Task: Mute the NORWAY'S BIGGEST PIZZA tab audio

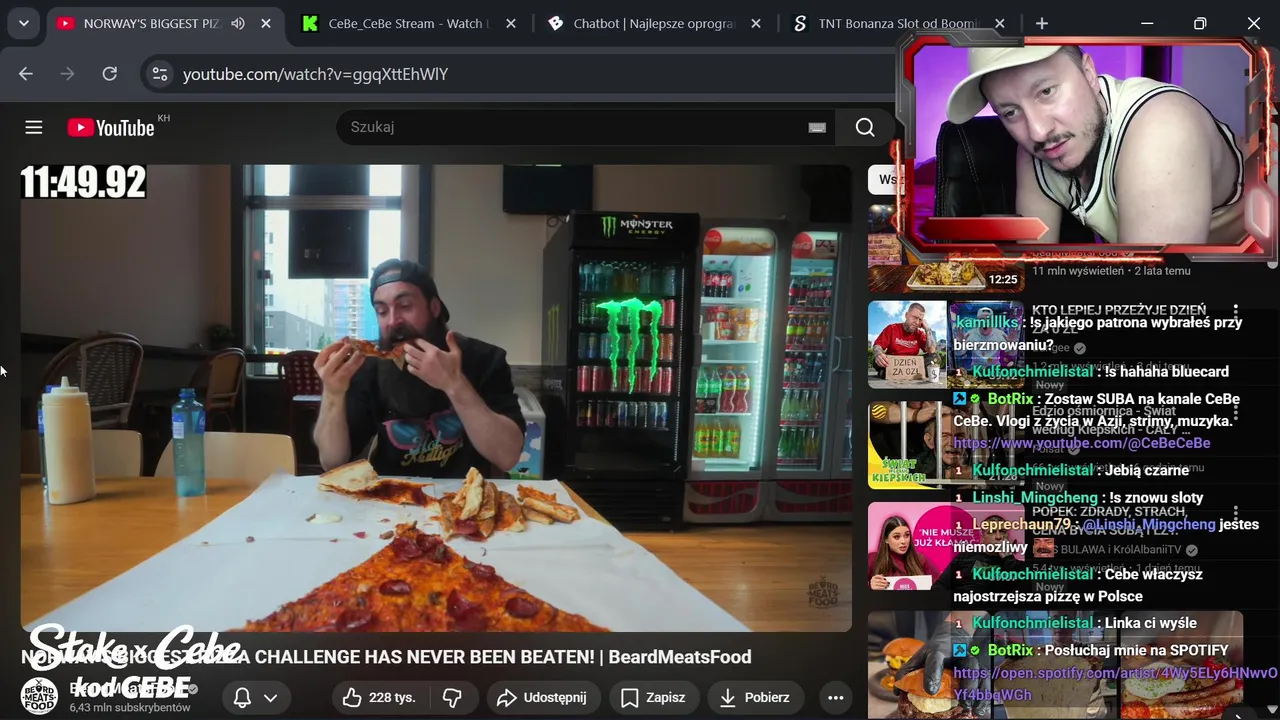Action: [238, 23]
